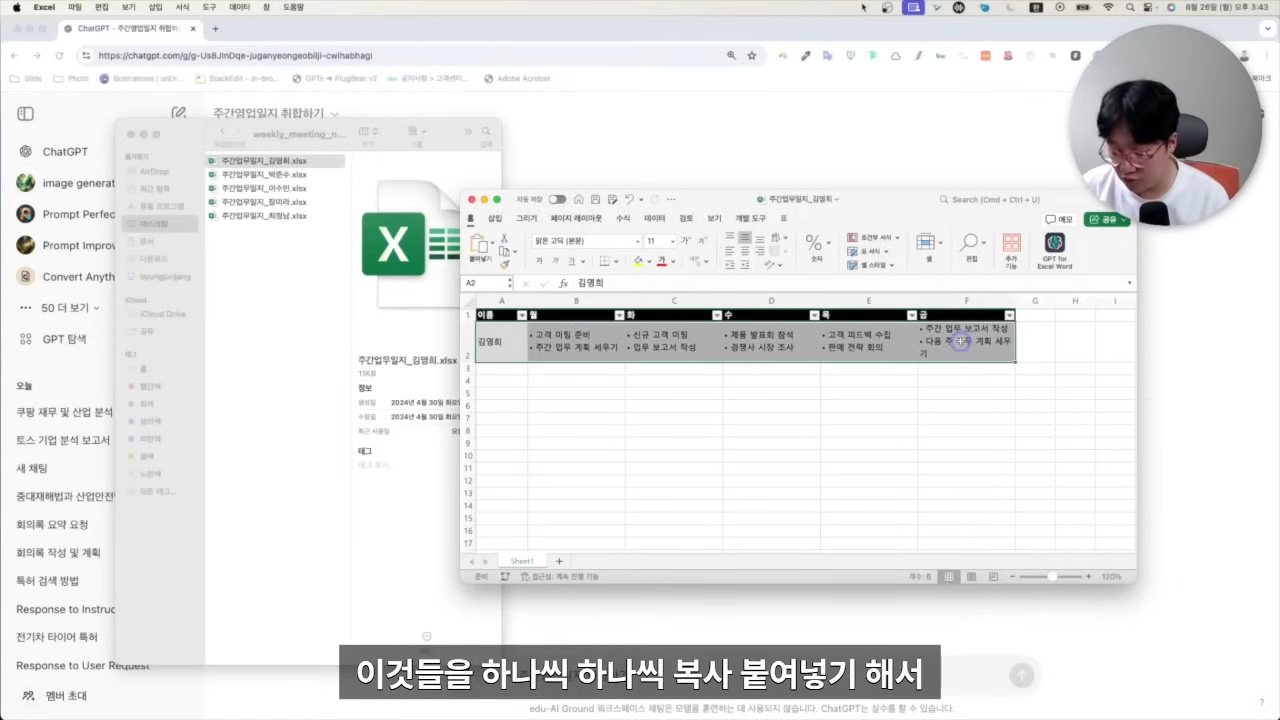Select the yellow fill color tool
1280x720 pixels.
(637, 262)
